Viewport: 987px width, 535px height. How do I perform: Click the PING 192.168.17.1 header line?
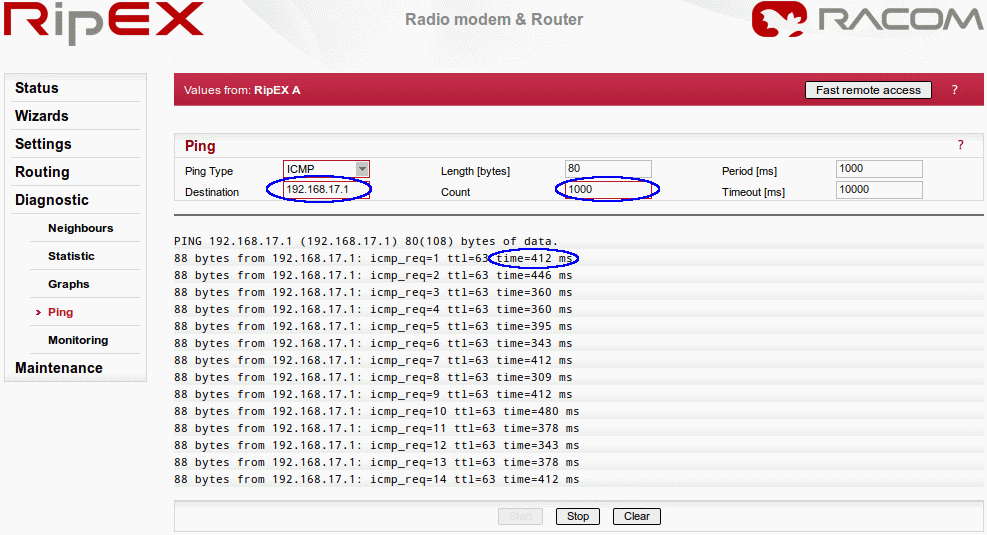pos(366,241)
